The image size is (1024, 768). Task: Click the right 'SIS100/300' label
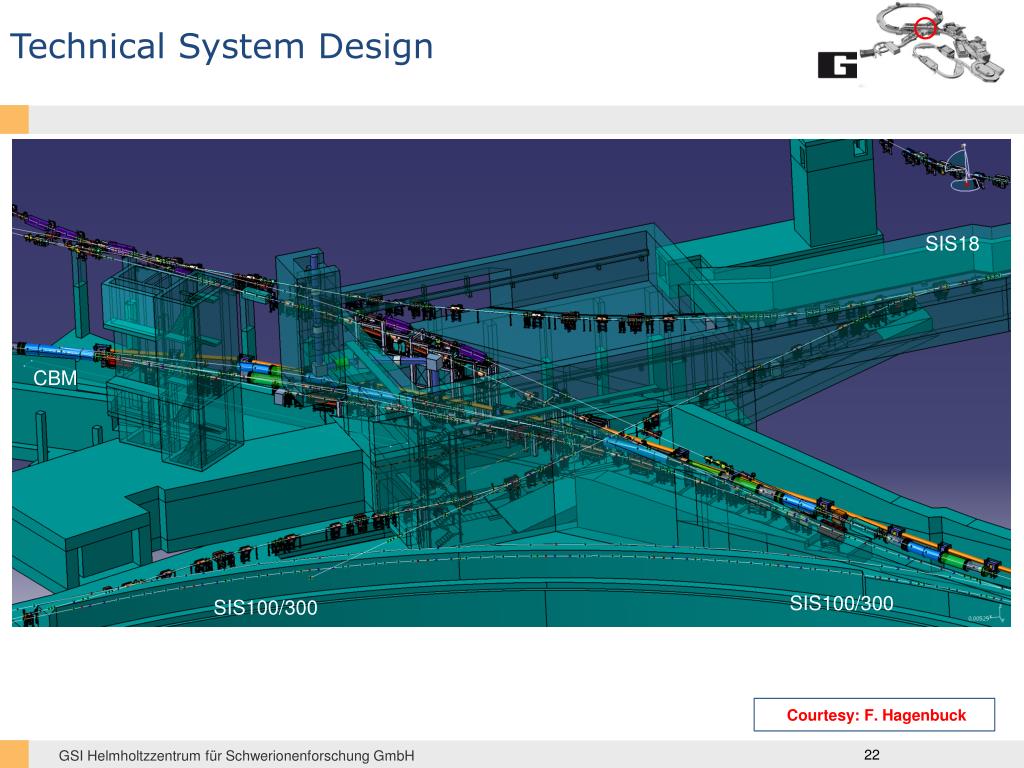[x=841, y=603]
